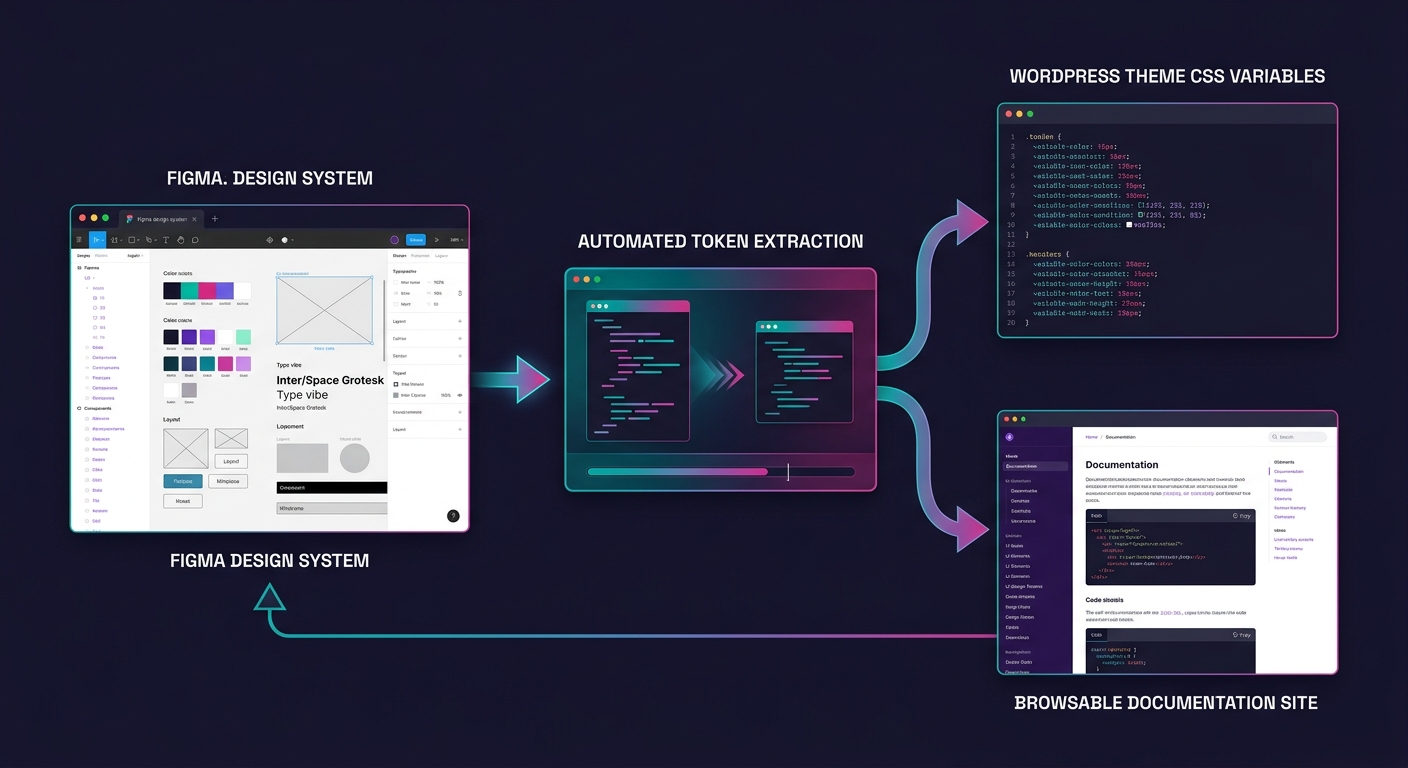The image size is (1408, 768).
Task: Tick the first checkbox under Typography panel
Action: pos(396,283)
